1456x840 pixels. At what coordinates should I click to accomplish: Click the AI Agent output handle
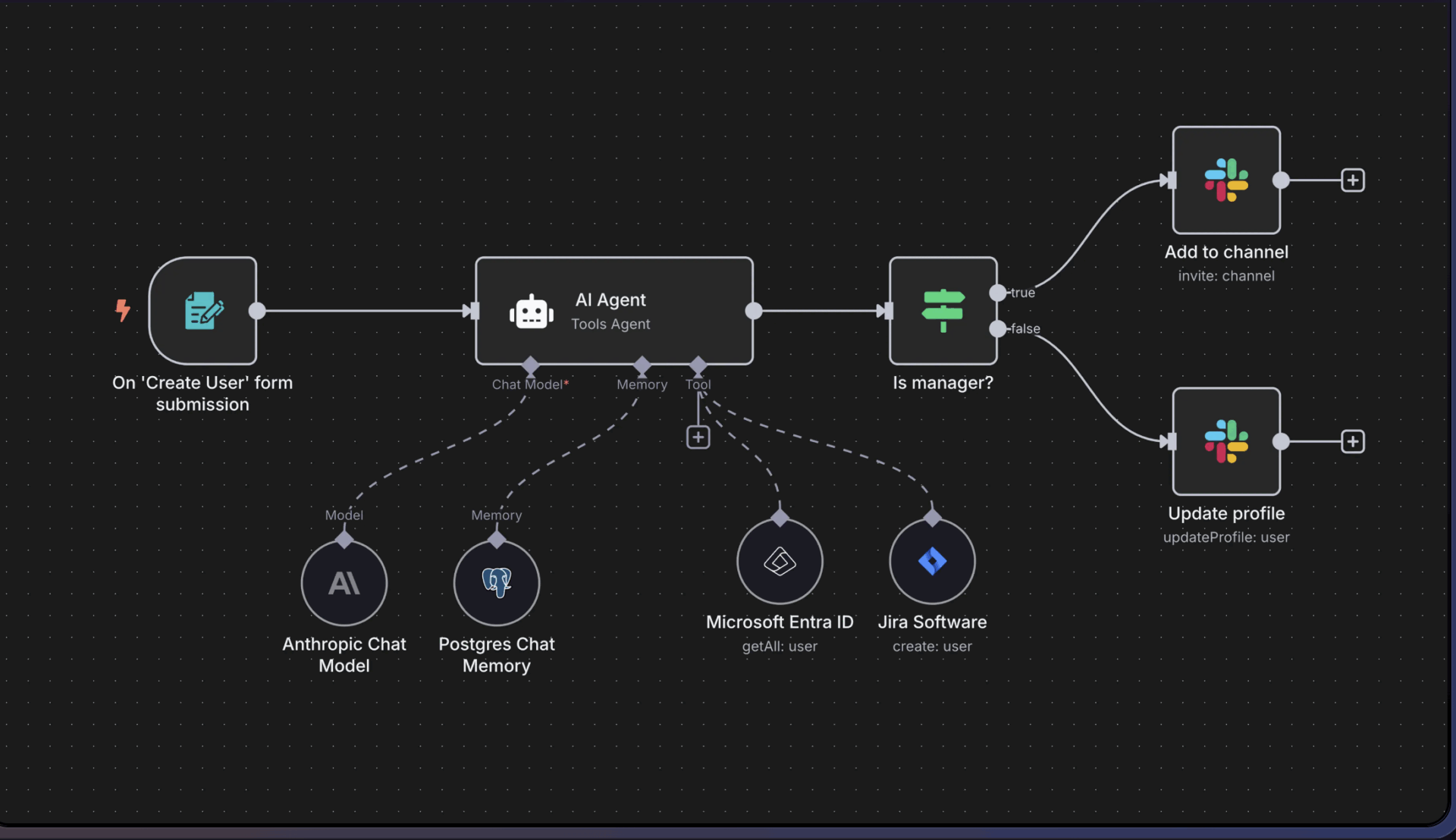754,311
